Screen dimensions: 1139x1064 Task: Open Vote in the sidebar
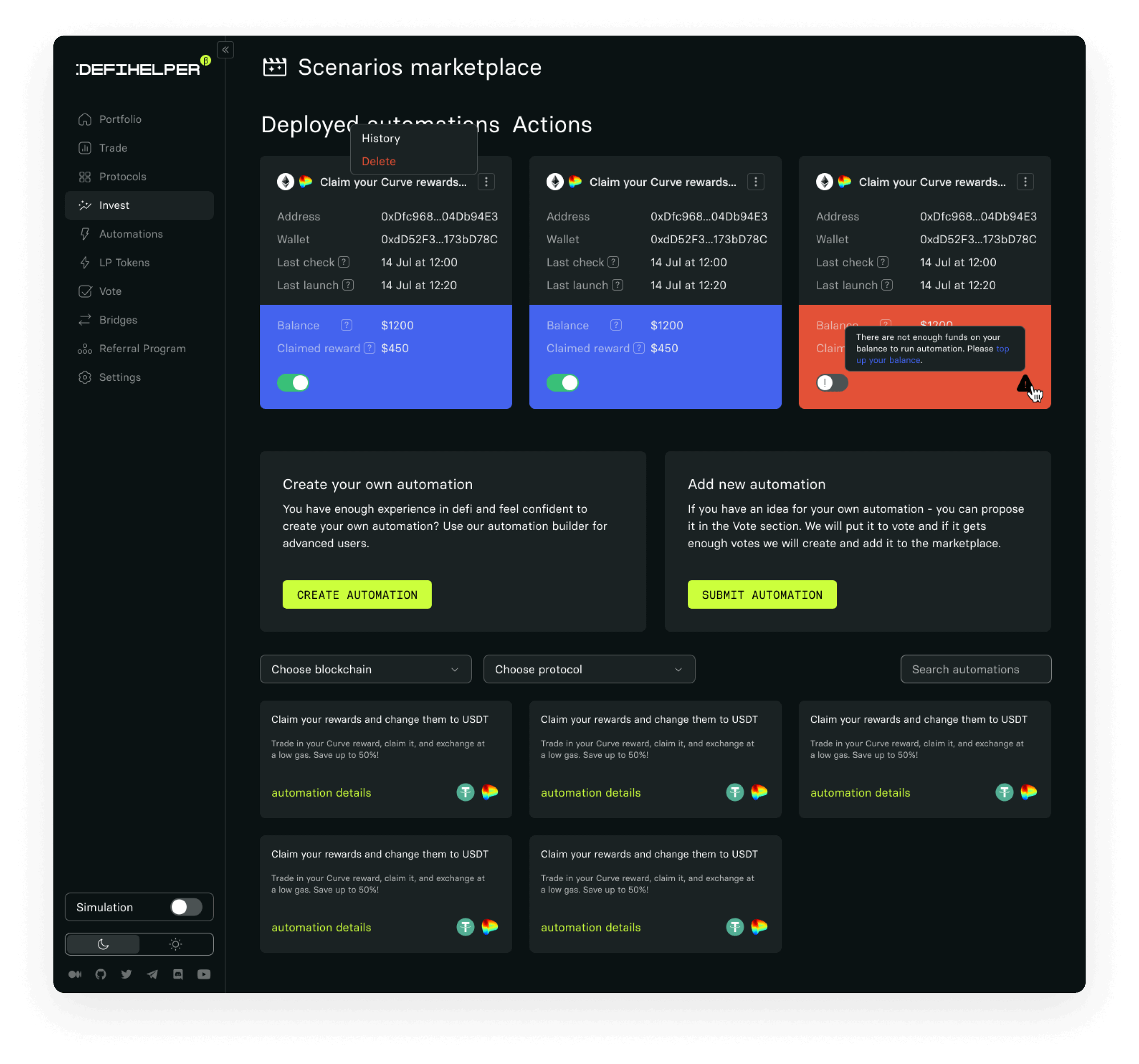click(139, 291)
